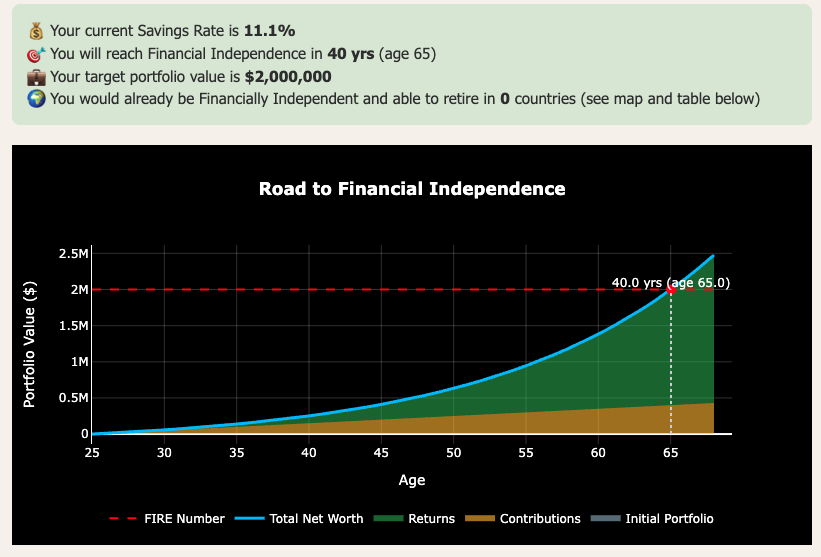The image size is (821, 557).
Task: Click the 1M y-axis tick label
Action: [80, 362]
